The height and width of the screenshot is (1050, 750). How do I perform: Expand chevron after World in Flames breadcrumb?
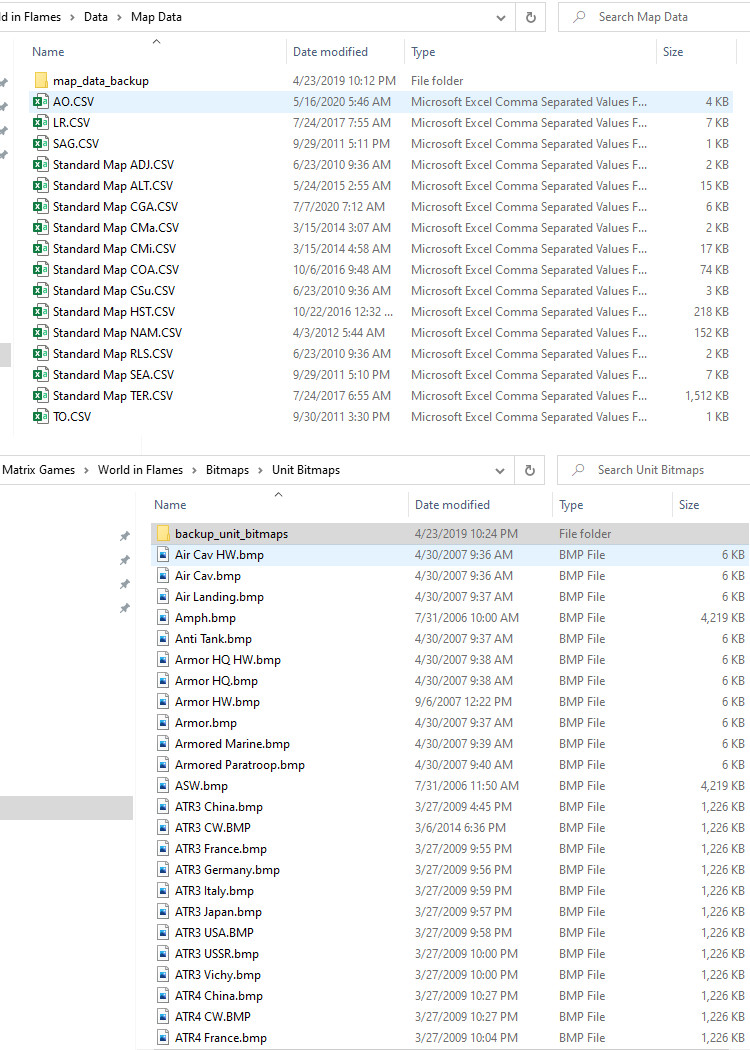pos(194,470)
